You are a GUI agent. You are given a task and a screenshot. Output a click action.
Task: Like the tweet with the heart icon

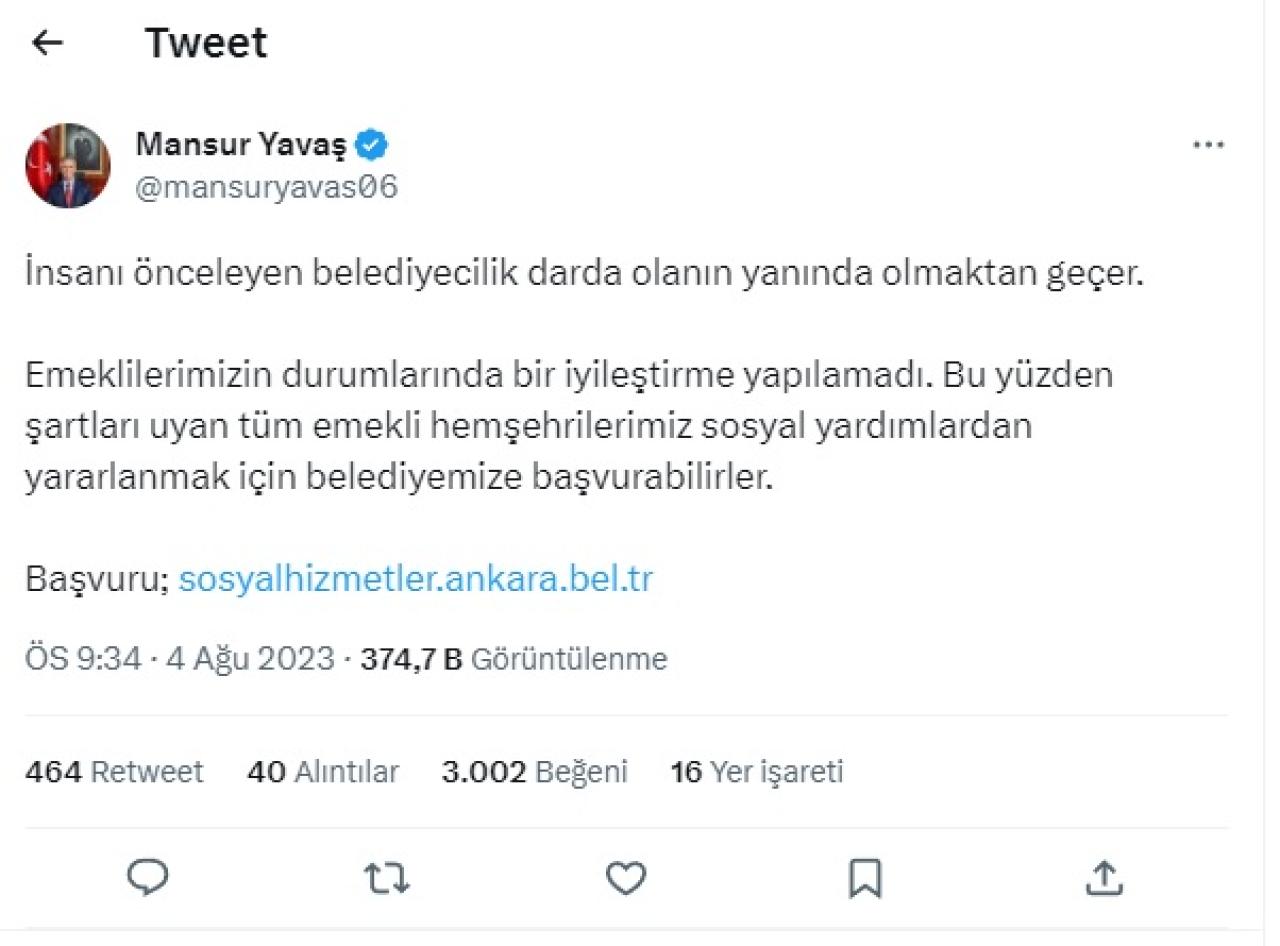625,879
